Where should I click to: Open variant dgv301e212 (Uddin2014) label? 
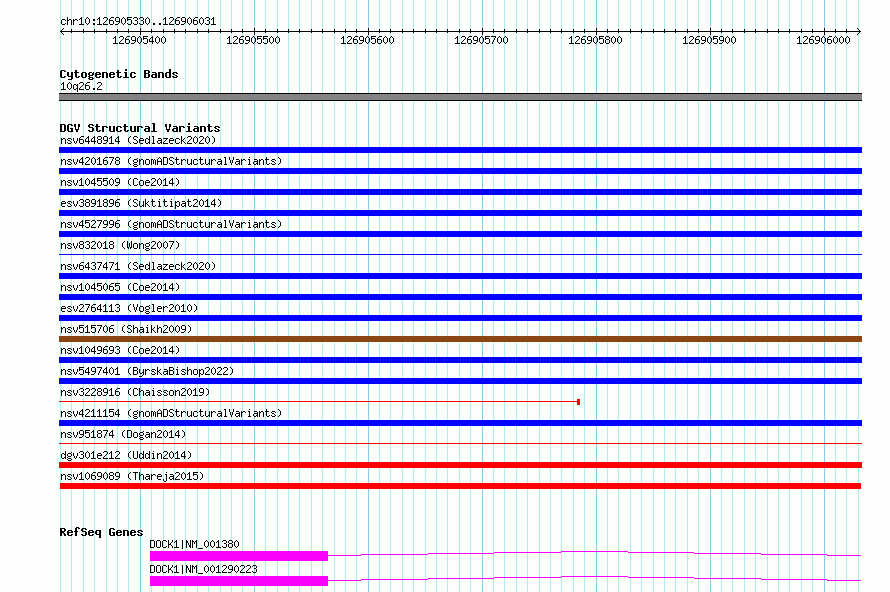click(126, 455)
